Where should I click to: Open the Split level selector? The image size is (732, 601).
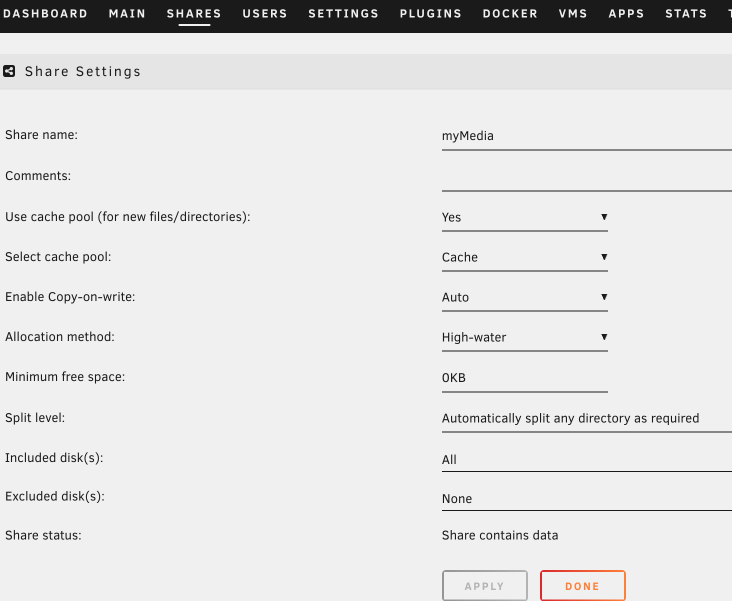click(x=586, y=419)
